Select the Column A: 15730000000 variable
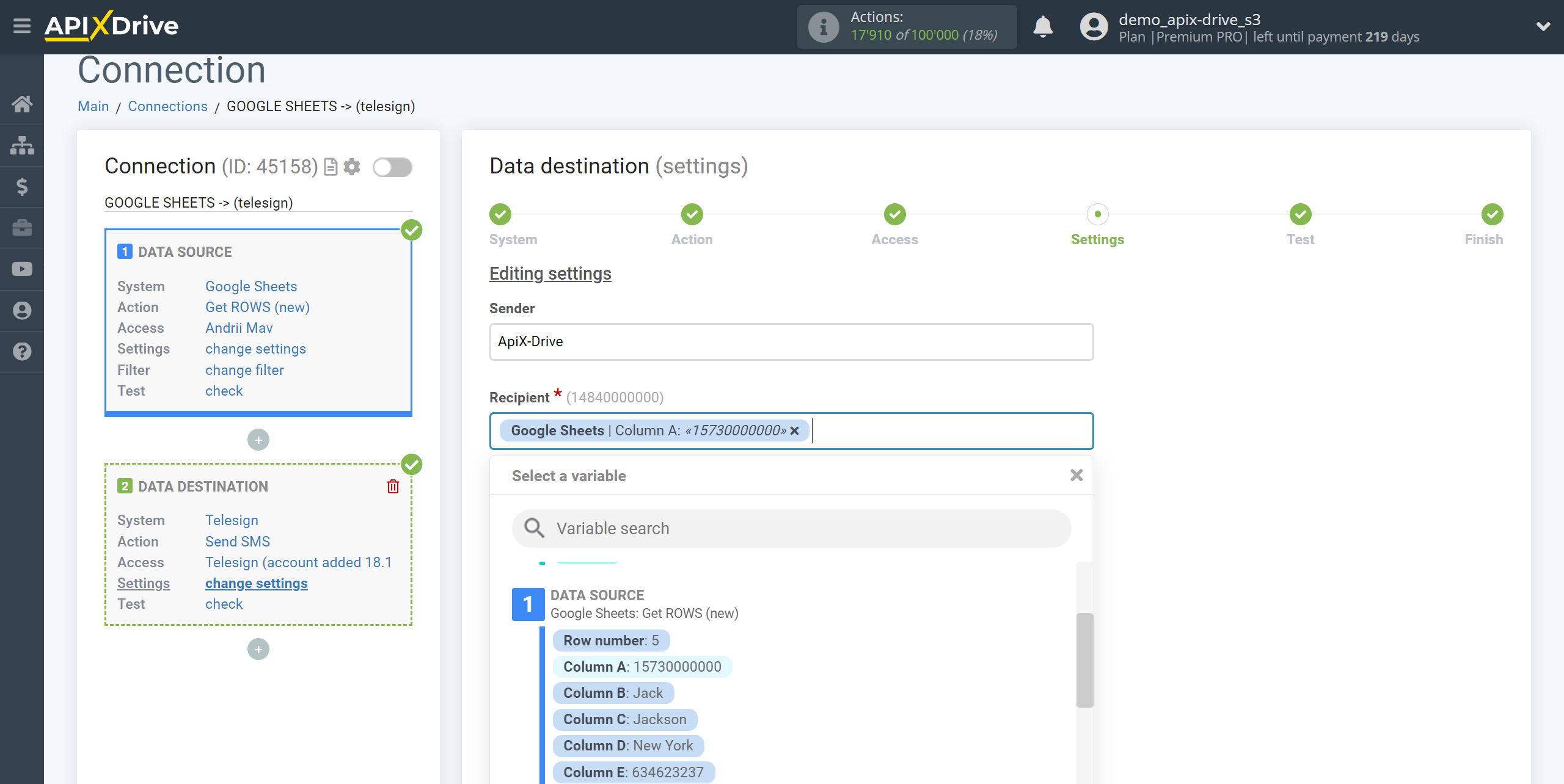The width and height of the screenshot is (1564, 784). (642, 667)
